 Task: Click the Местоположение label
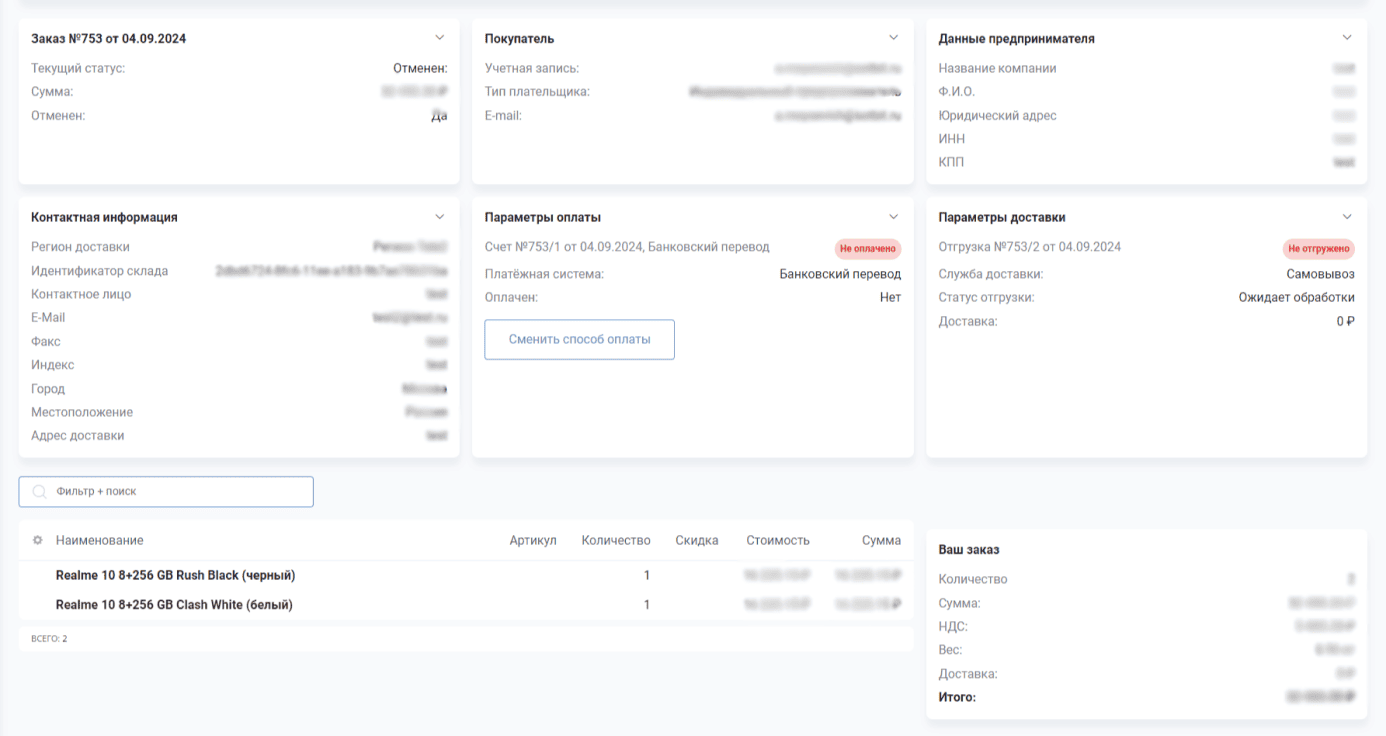tap(82, 412)
